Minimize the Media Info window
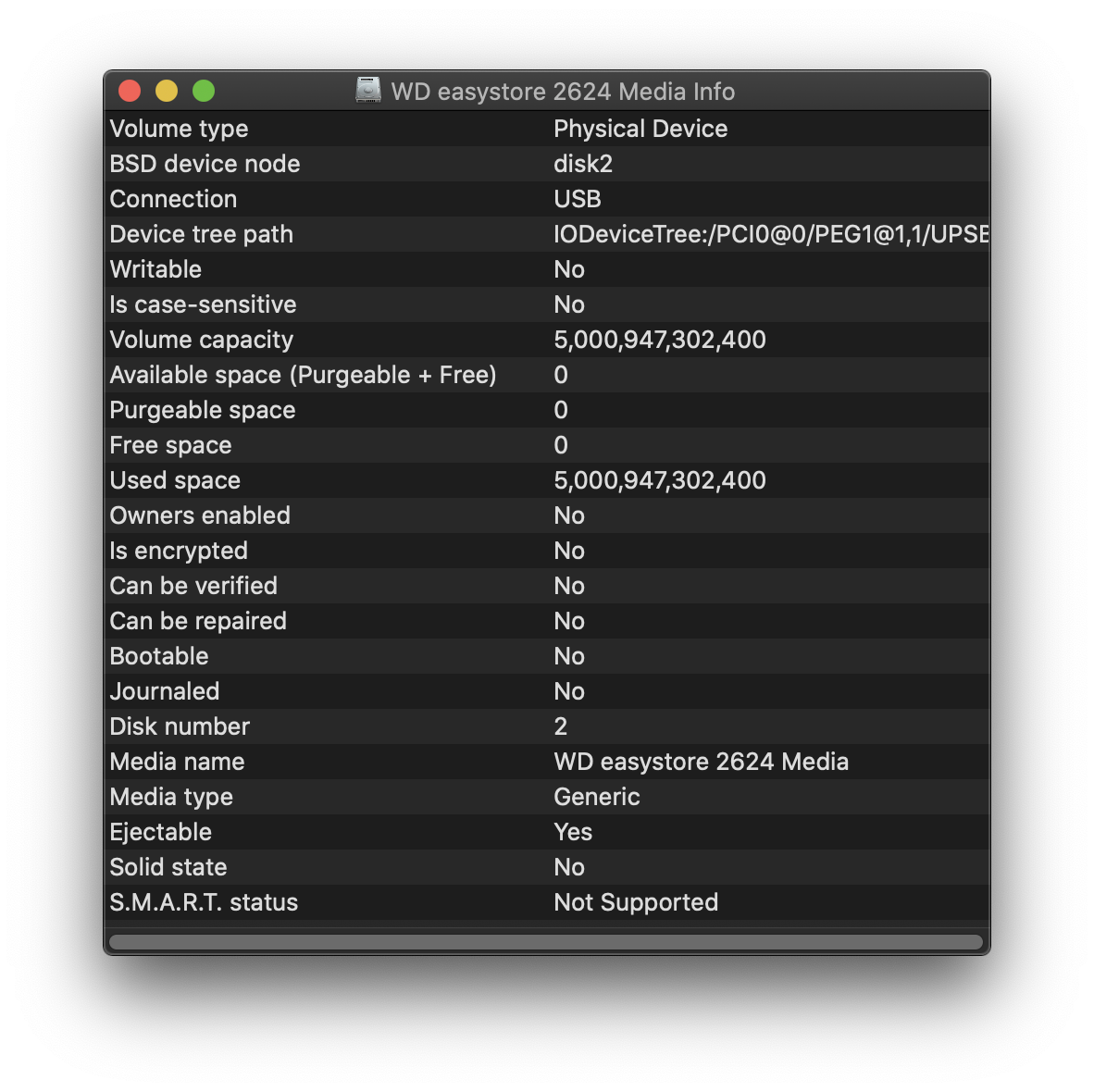 (167, 91)
